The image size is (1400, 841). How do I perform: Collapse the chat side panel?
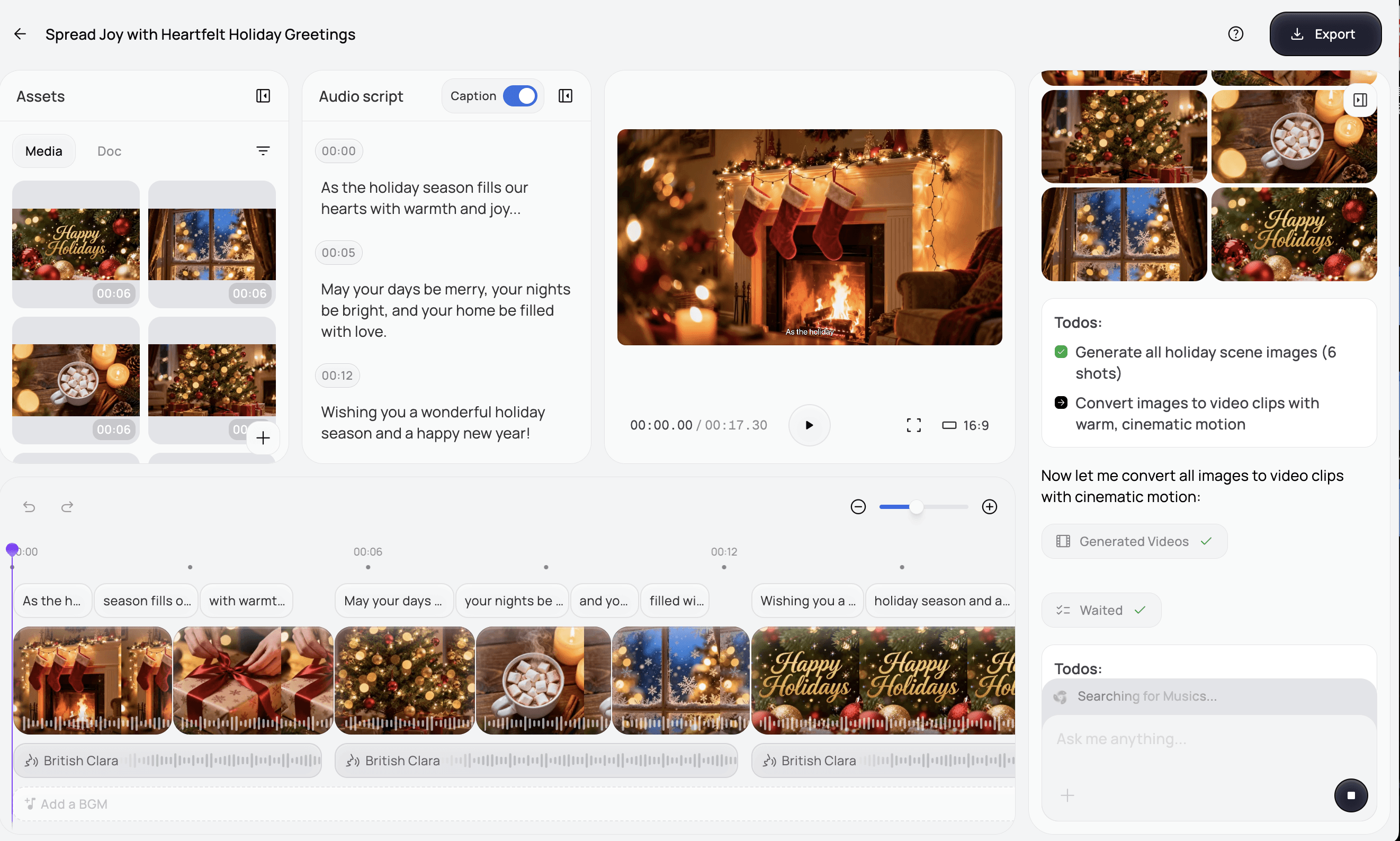tap(1360, 100)
